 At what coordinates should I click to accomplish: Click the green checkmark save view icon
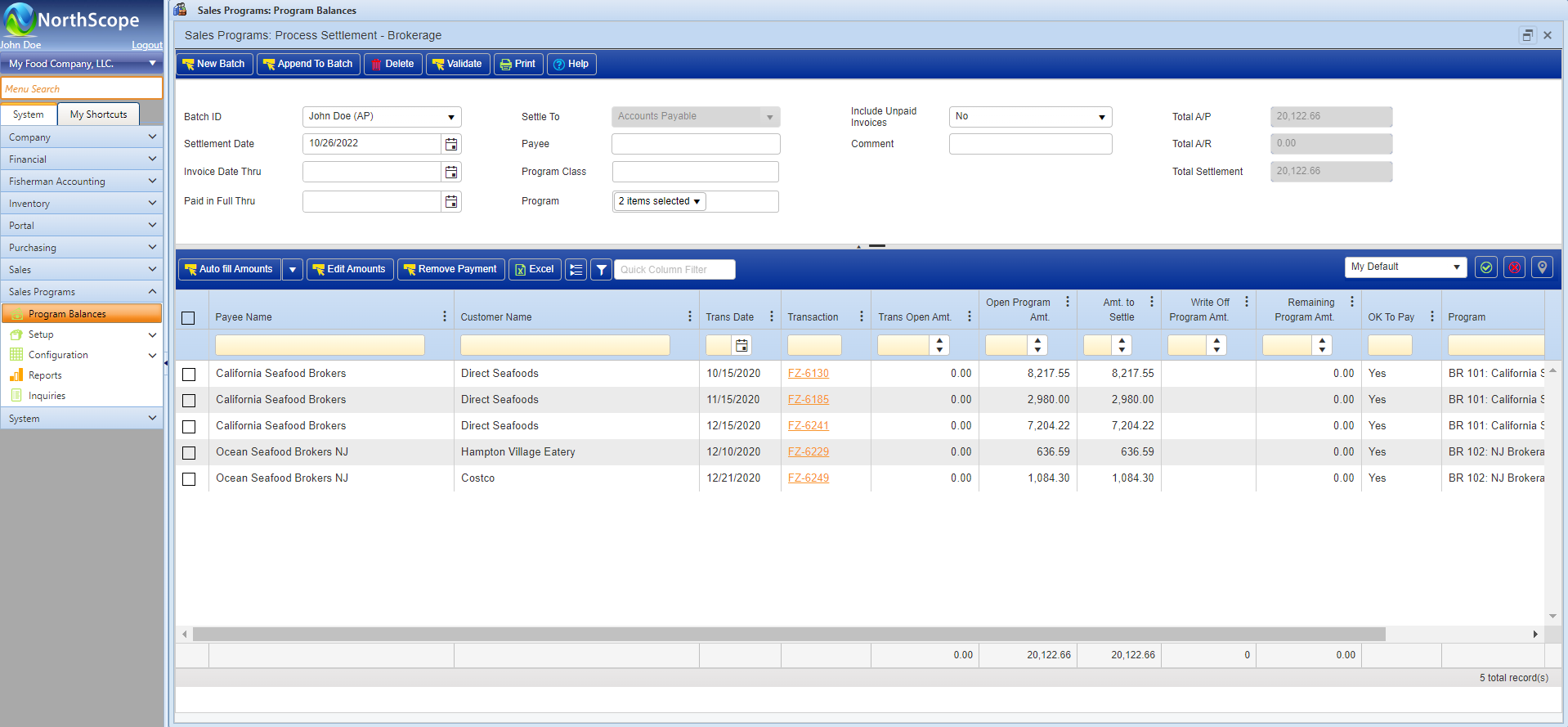click(x=1485, y=267)
